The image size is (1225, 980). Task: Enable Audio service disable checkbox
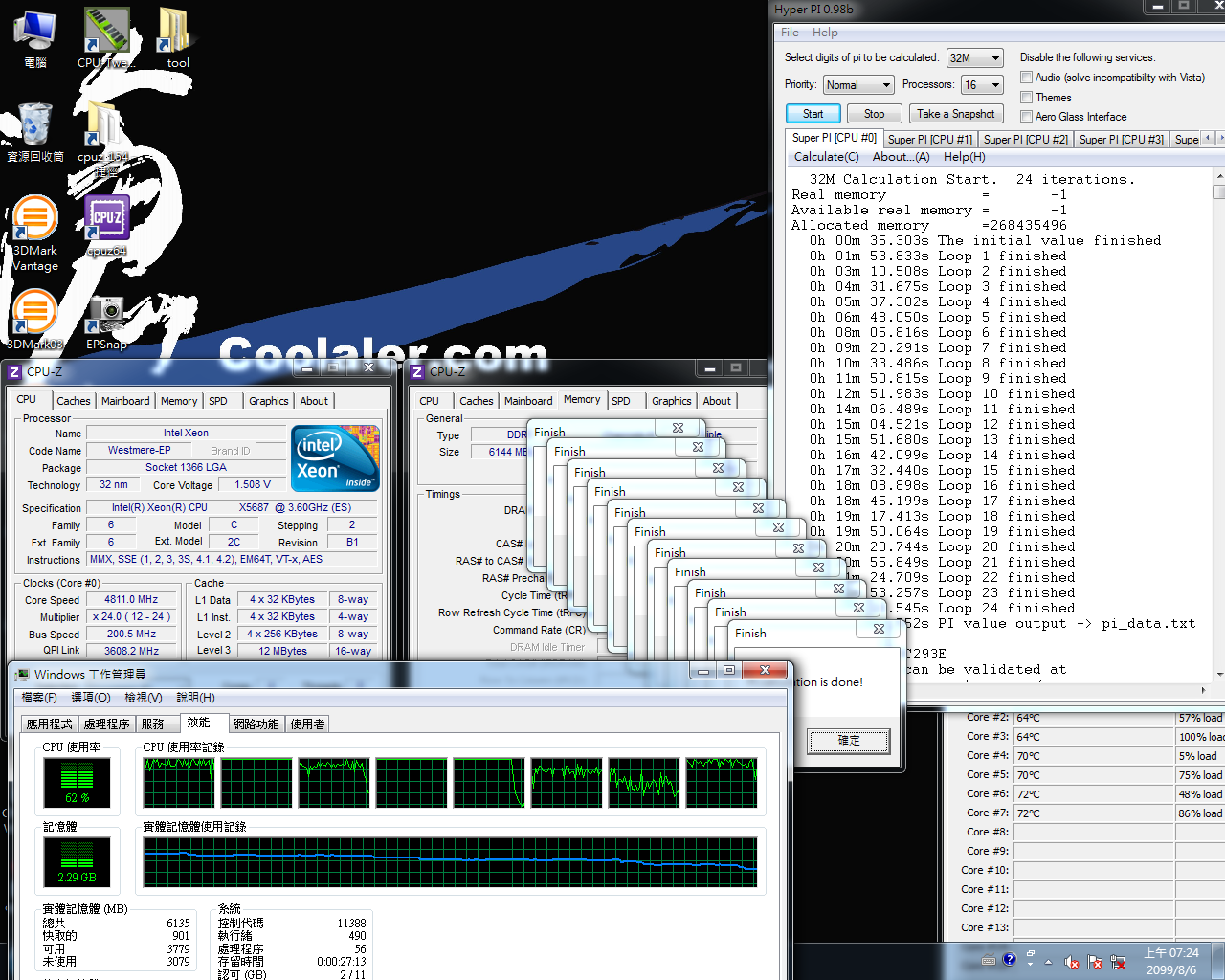1026,78
